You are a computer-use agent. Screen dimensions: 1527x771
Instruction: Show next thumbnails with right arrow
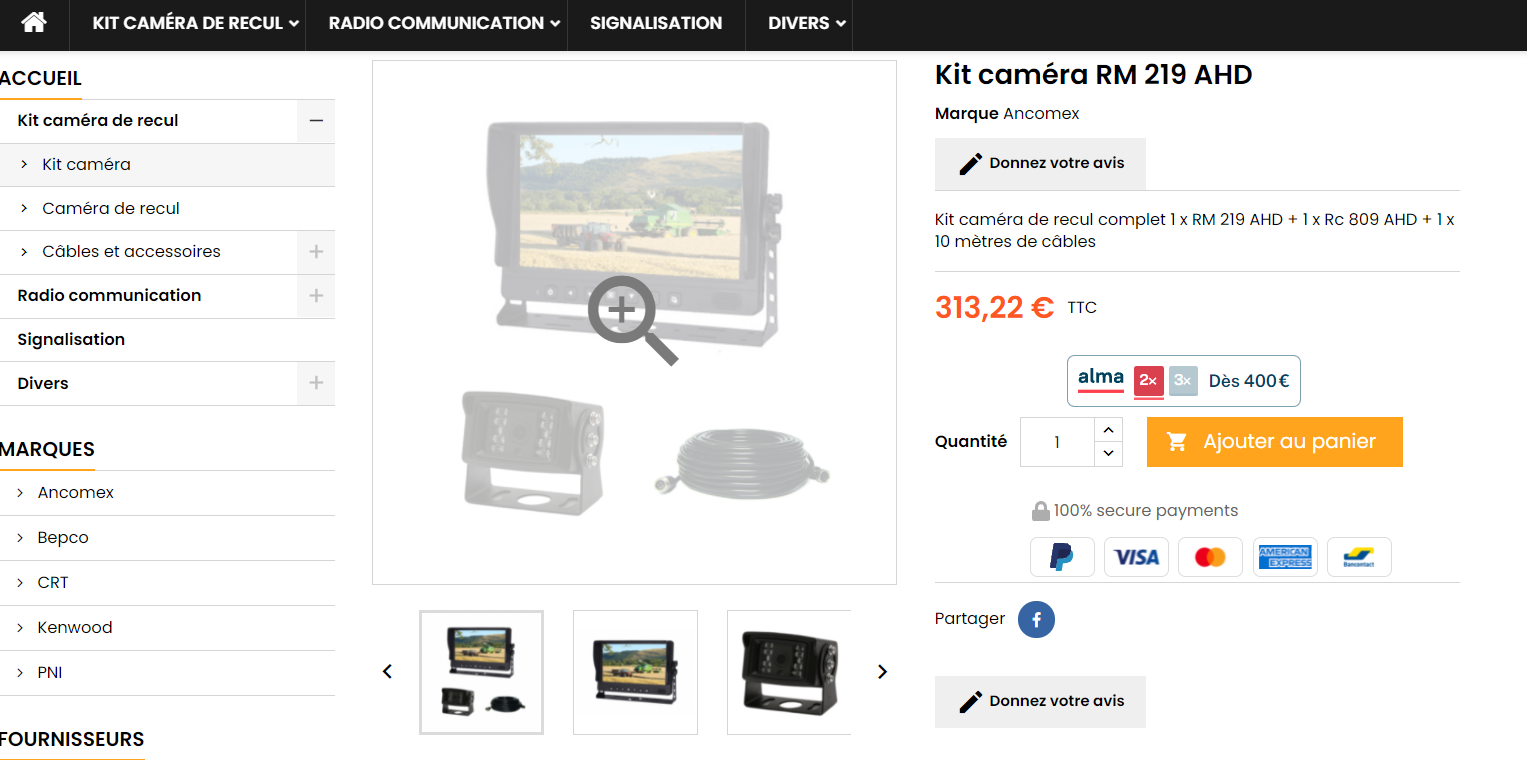[x=882, y=672]
